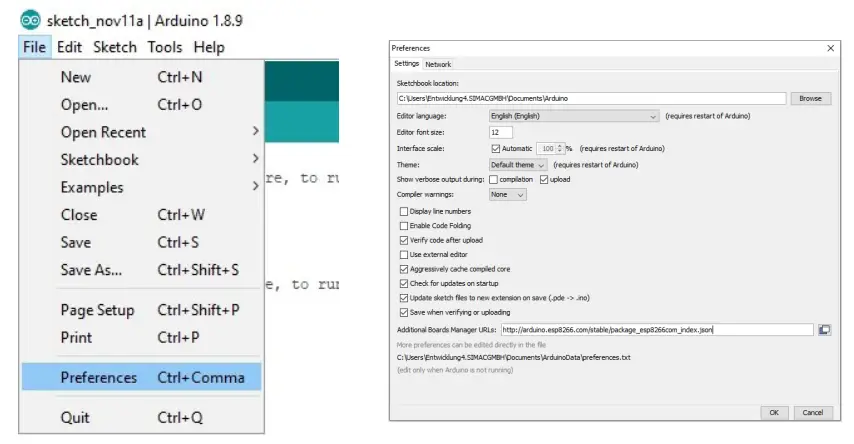Toggle Aggressively cache compiled core
854x444 pixels.
pos(404,269)
